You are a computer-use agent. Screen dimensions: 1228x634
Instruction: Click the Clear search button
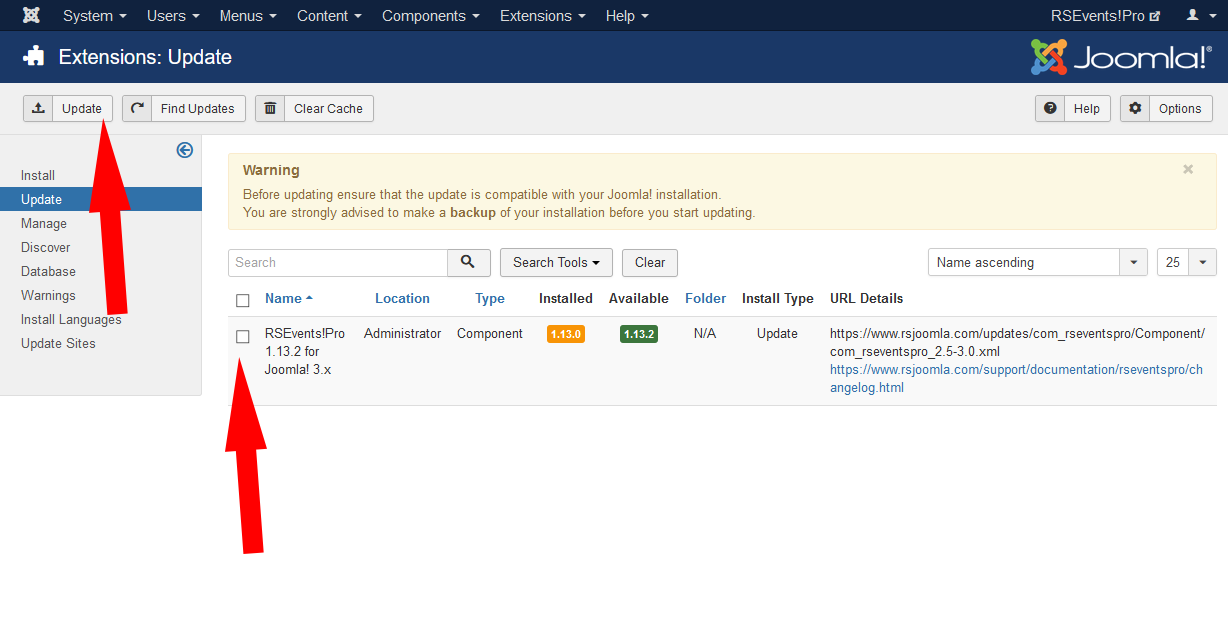(x=650, y=262)
